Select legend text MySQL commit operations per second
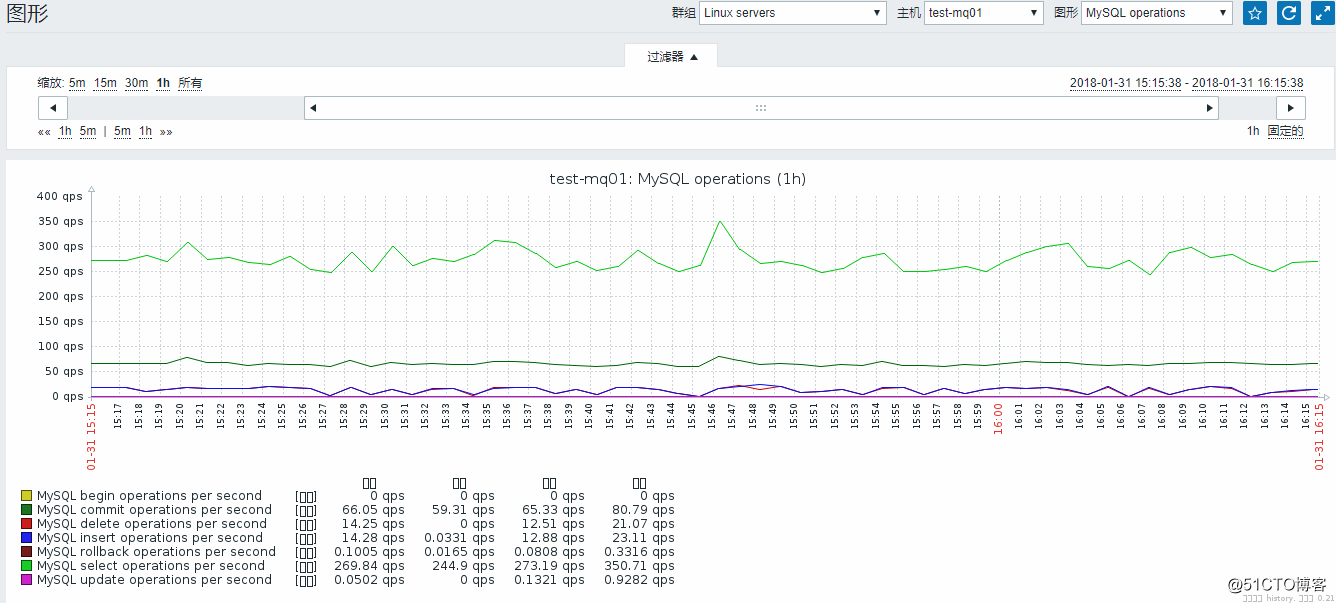This screenshot has height=603, width=1336. click(x=154, y=510)
